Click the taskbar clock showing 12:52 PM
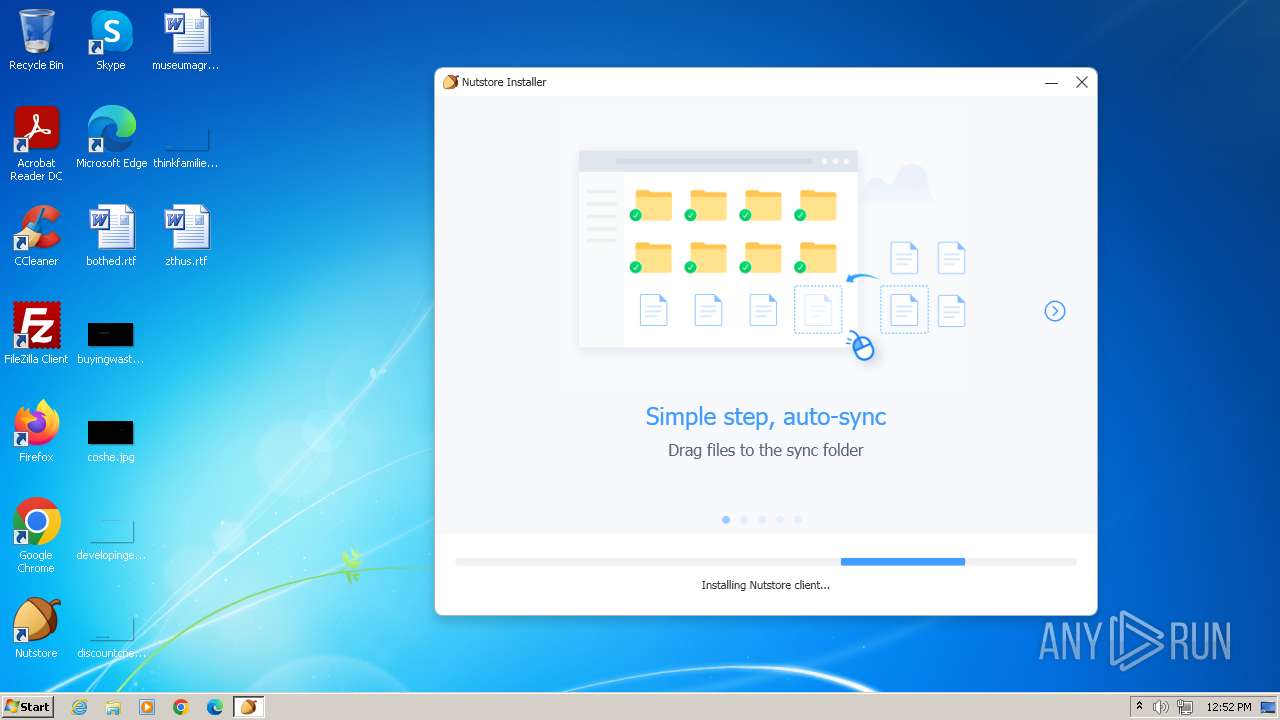 [x=1229, y=707]
